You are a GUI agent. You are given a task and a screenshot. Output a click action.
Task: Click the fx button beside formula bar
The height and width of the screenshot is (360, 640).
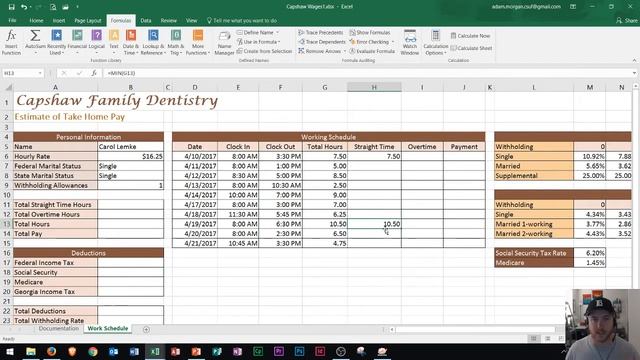point(94,73)
